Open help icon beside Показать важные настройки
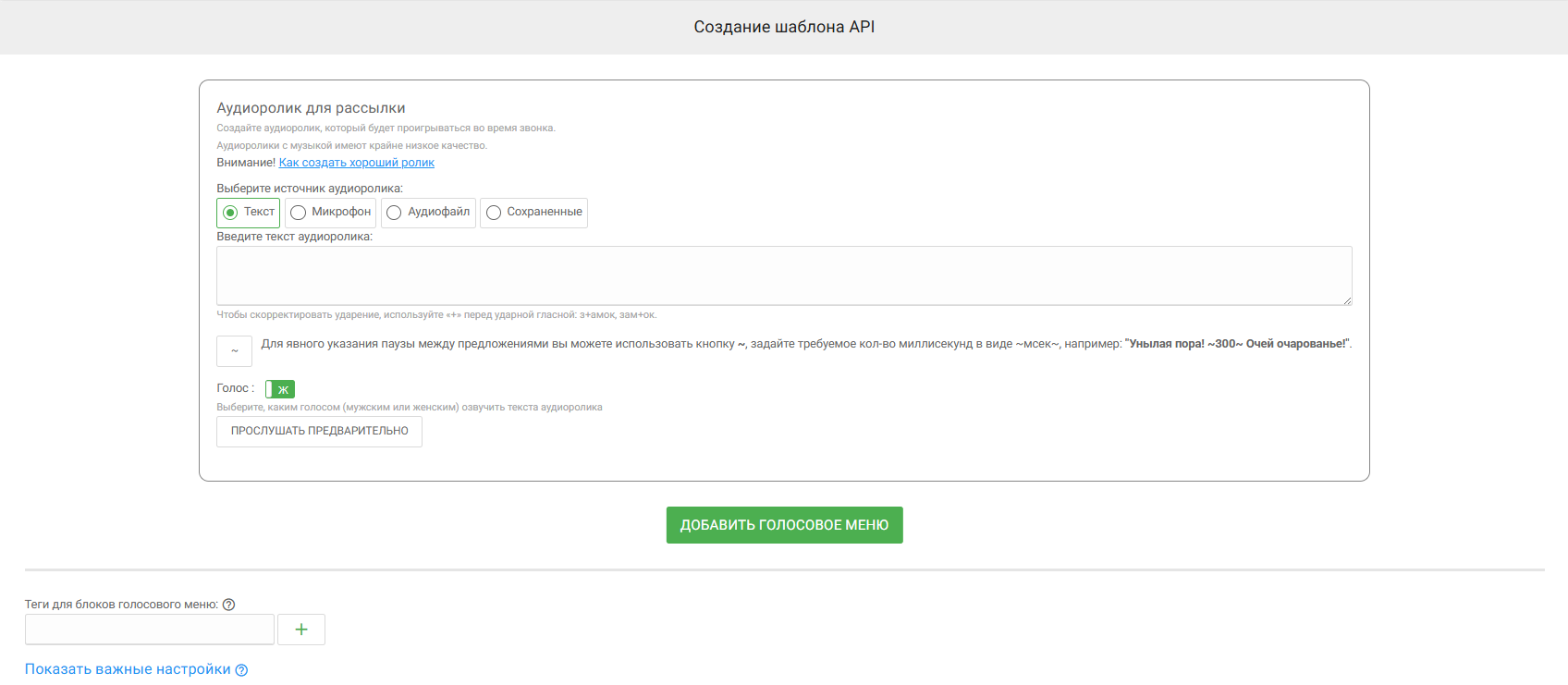Viewport: 1568px width, 685px height. pyautogui.click(x=241, y=670)
